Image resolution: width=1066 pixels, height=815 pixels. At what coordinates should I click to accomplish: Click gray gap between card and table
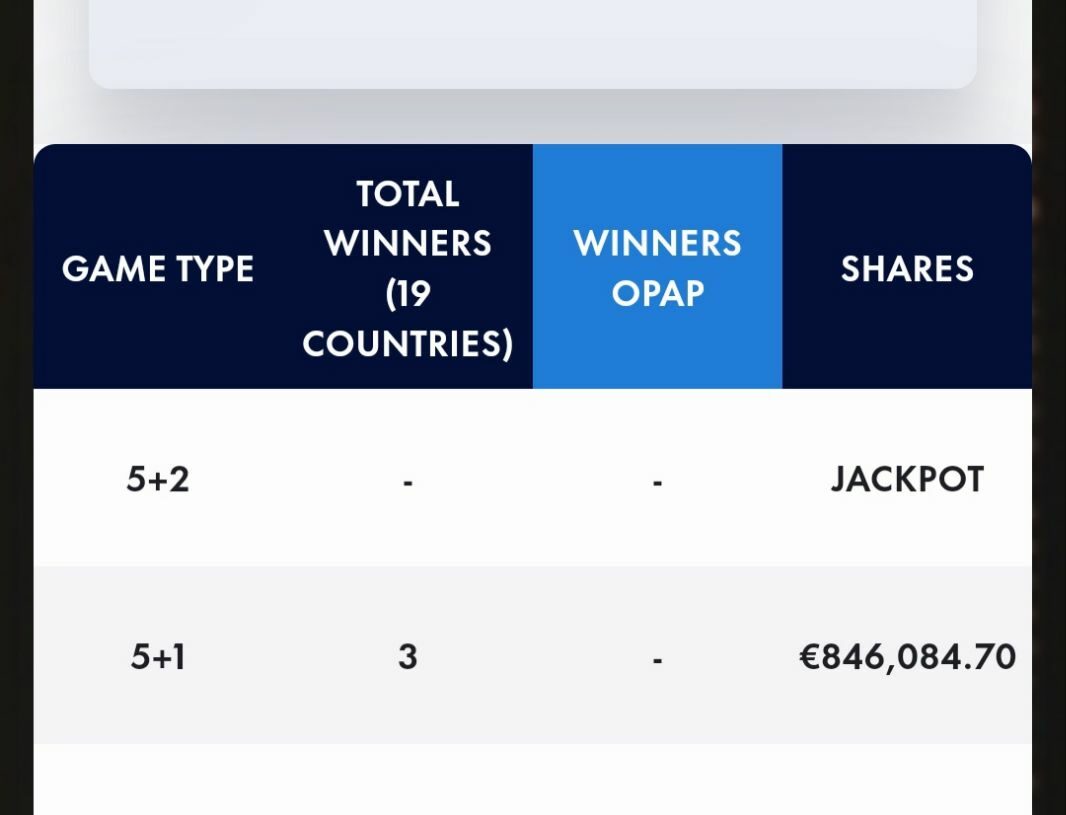pos(532,118)
